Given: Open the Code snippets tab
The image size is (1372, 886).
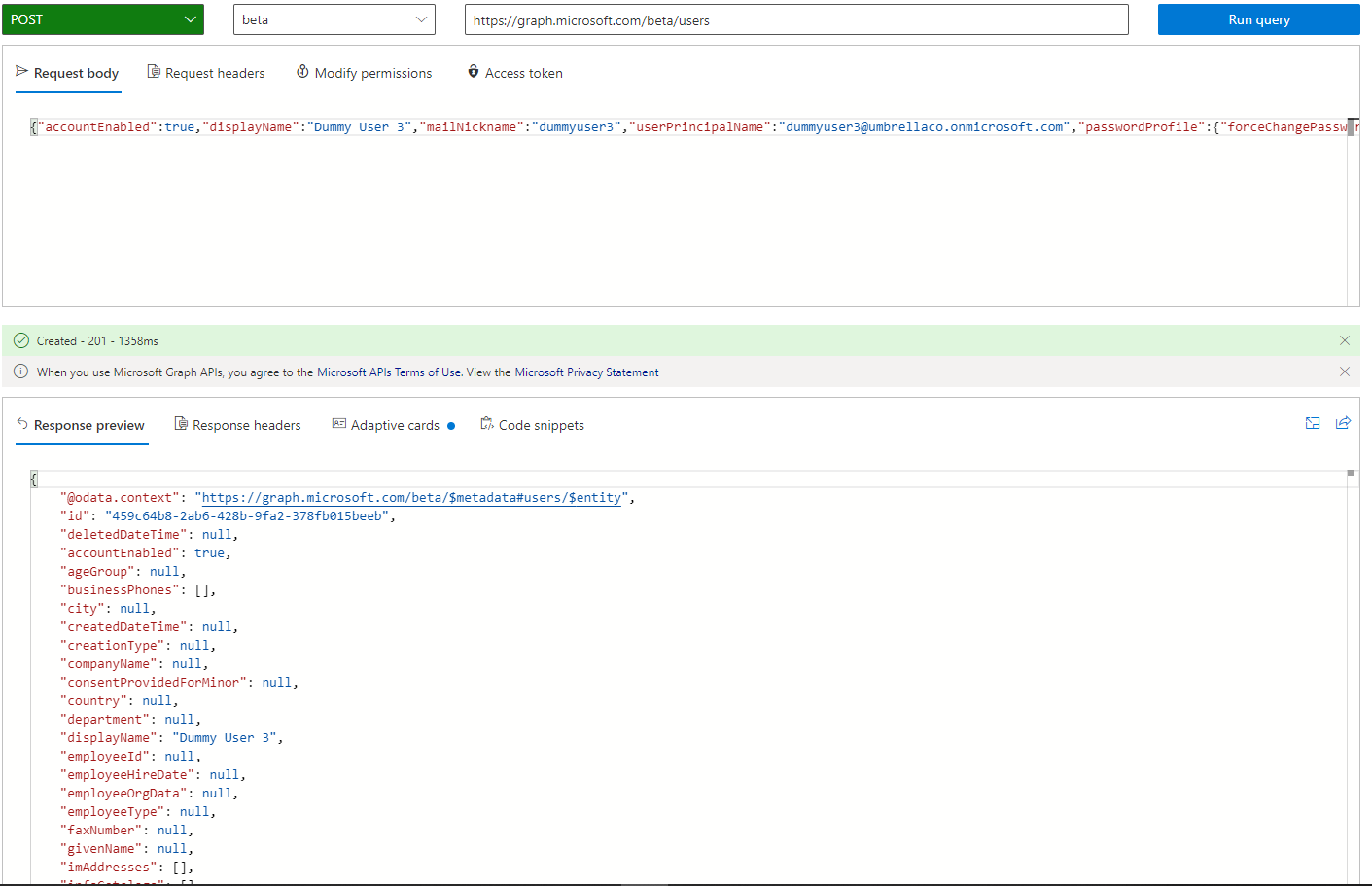Looking at the screenshot, I should click(542, 424).
